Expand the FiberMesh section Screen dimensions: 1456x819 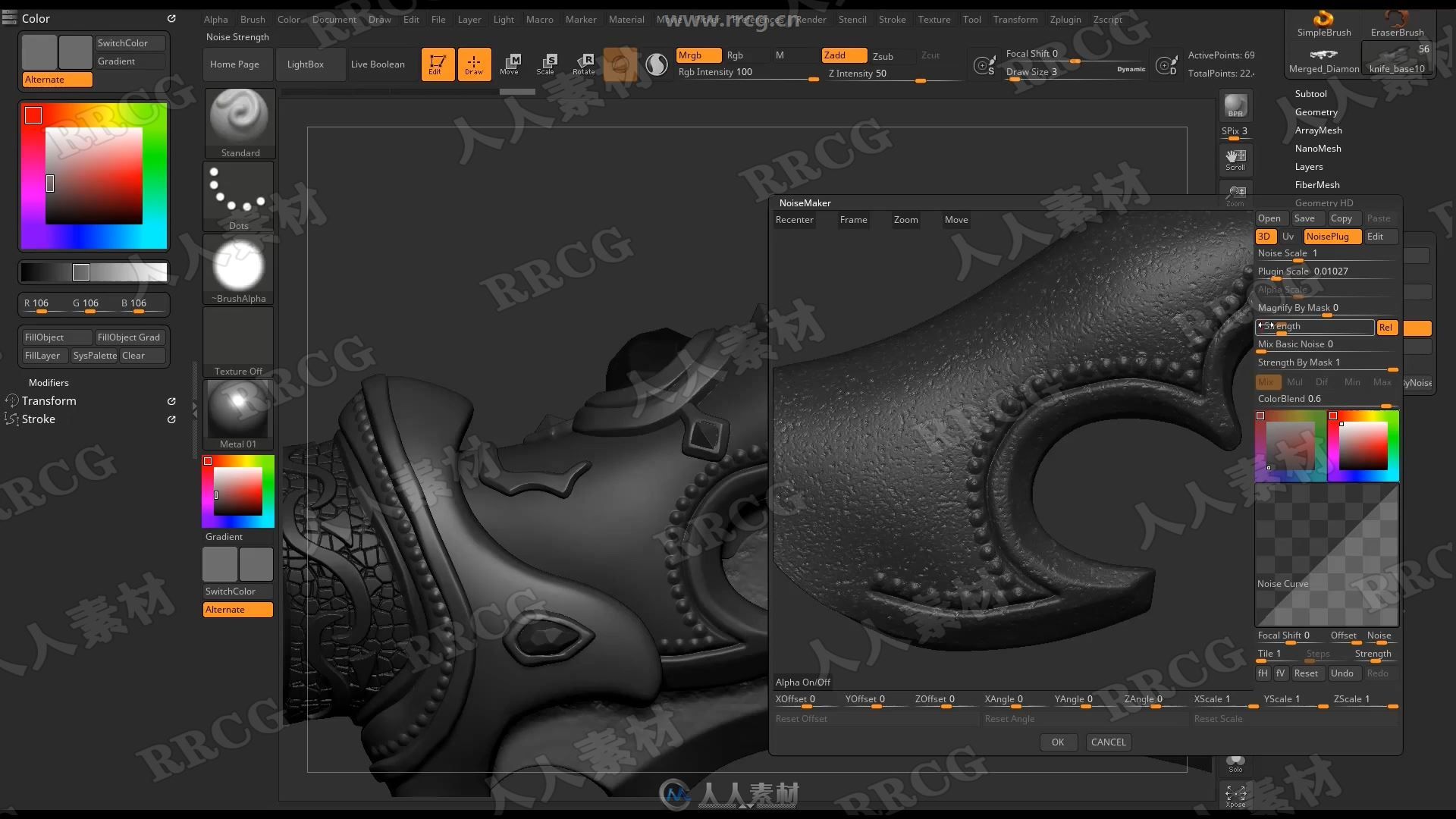click(x=1317, y=184)
